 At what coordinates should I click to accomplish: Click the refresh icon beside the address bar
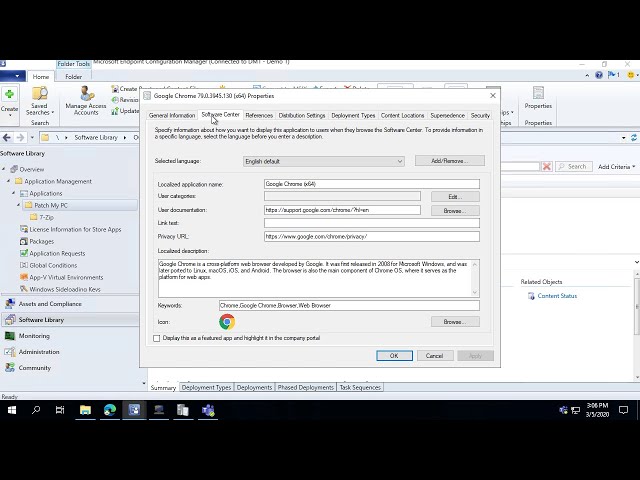pyautogui.click(x=634, y=138)
